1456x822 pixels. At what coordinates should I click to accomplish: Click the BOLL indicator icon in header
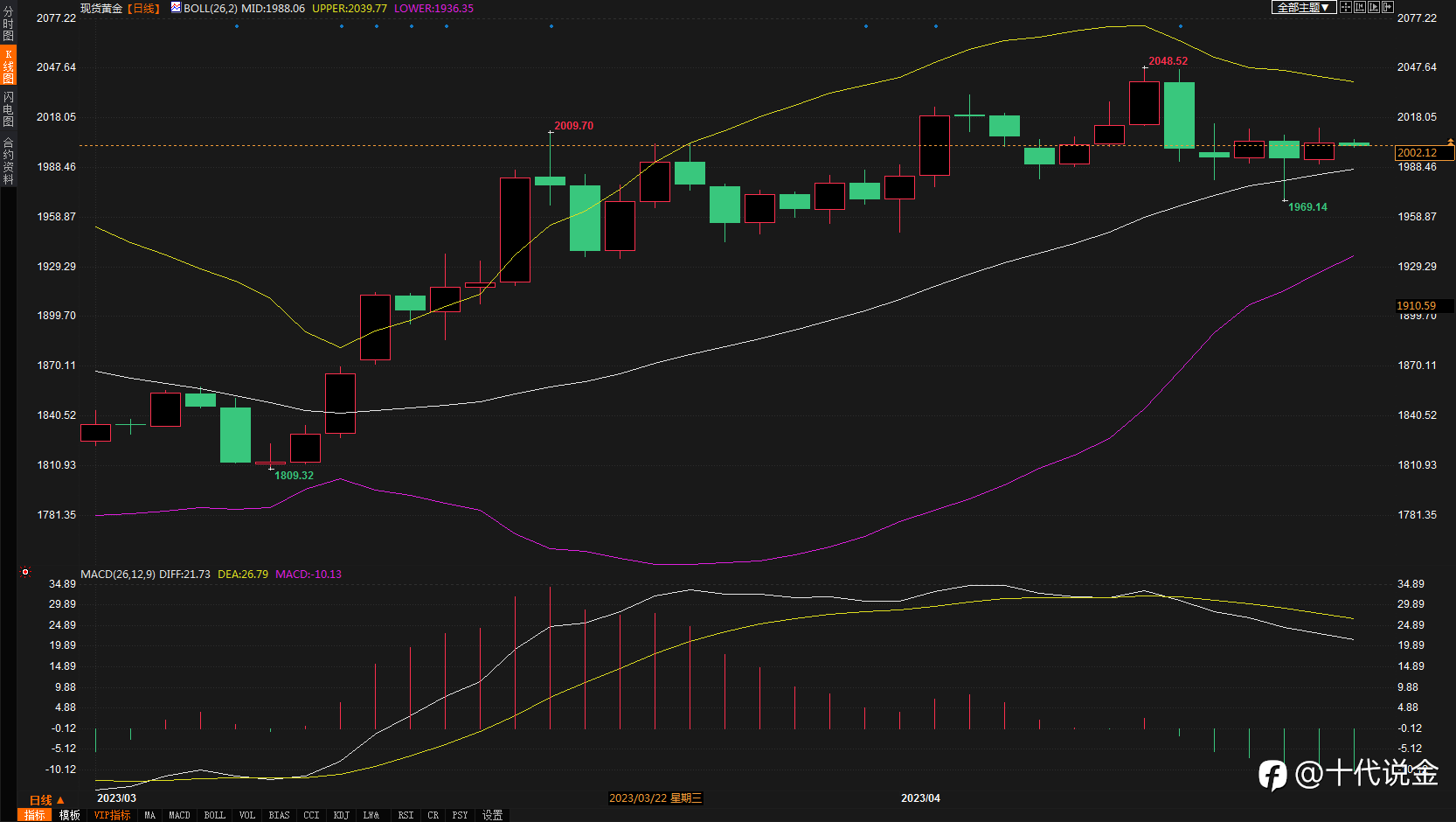[176, 8]
